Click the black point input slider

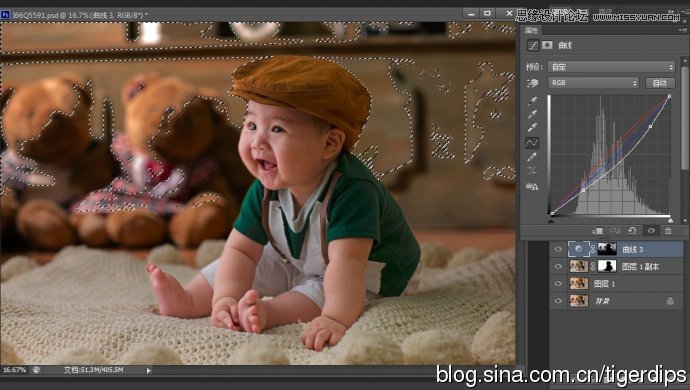[551, 220]
